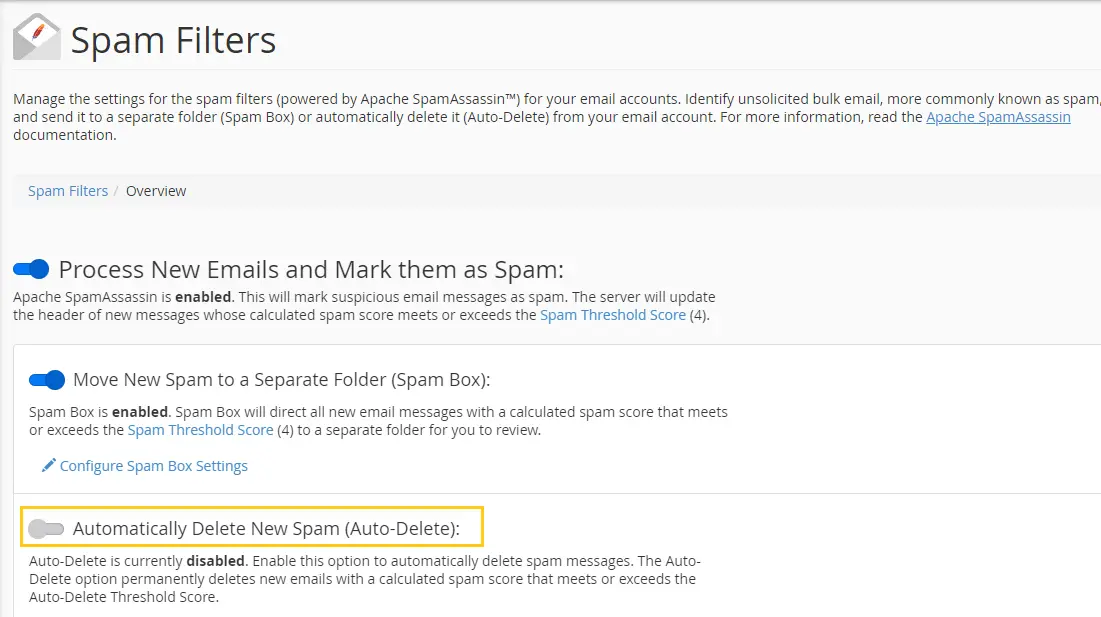
Task: Click the large Spam Filters page title
Action: pyautogui.click(x=173, y=40)
